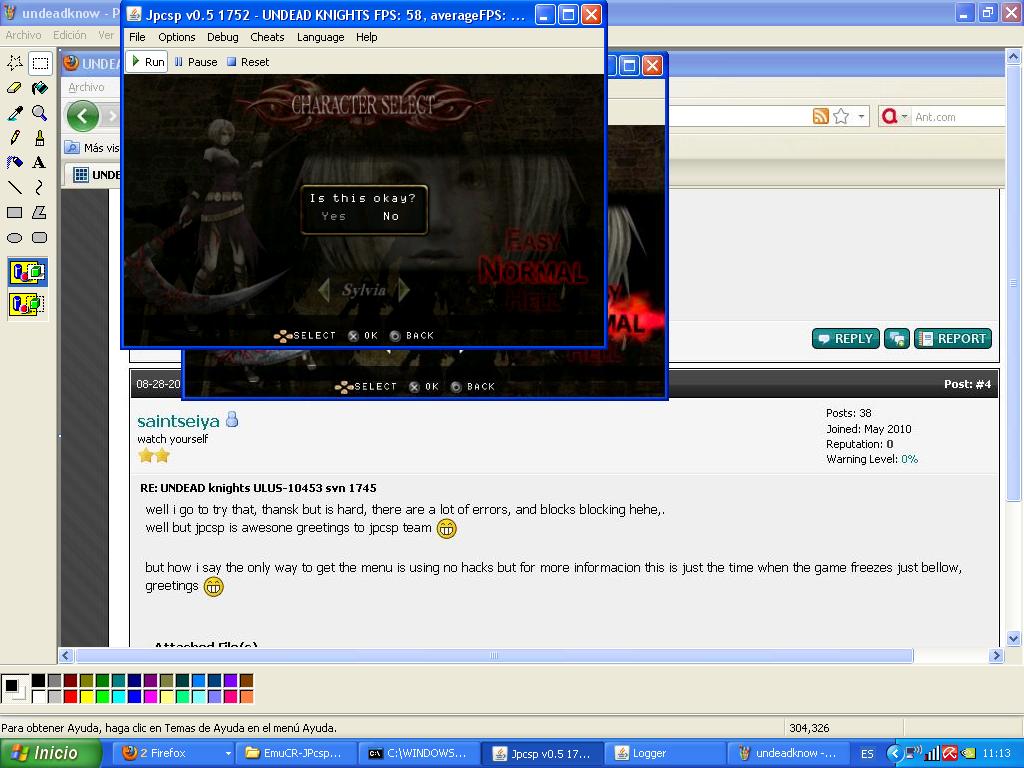
Task: Pick the eyedropper Pick Color tool
Action: click(15, 113)
